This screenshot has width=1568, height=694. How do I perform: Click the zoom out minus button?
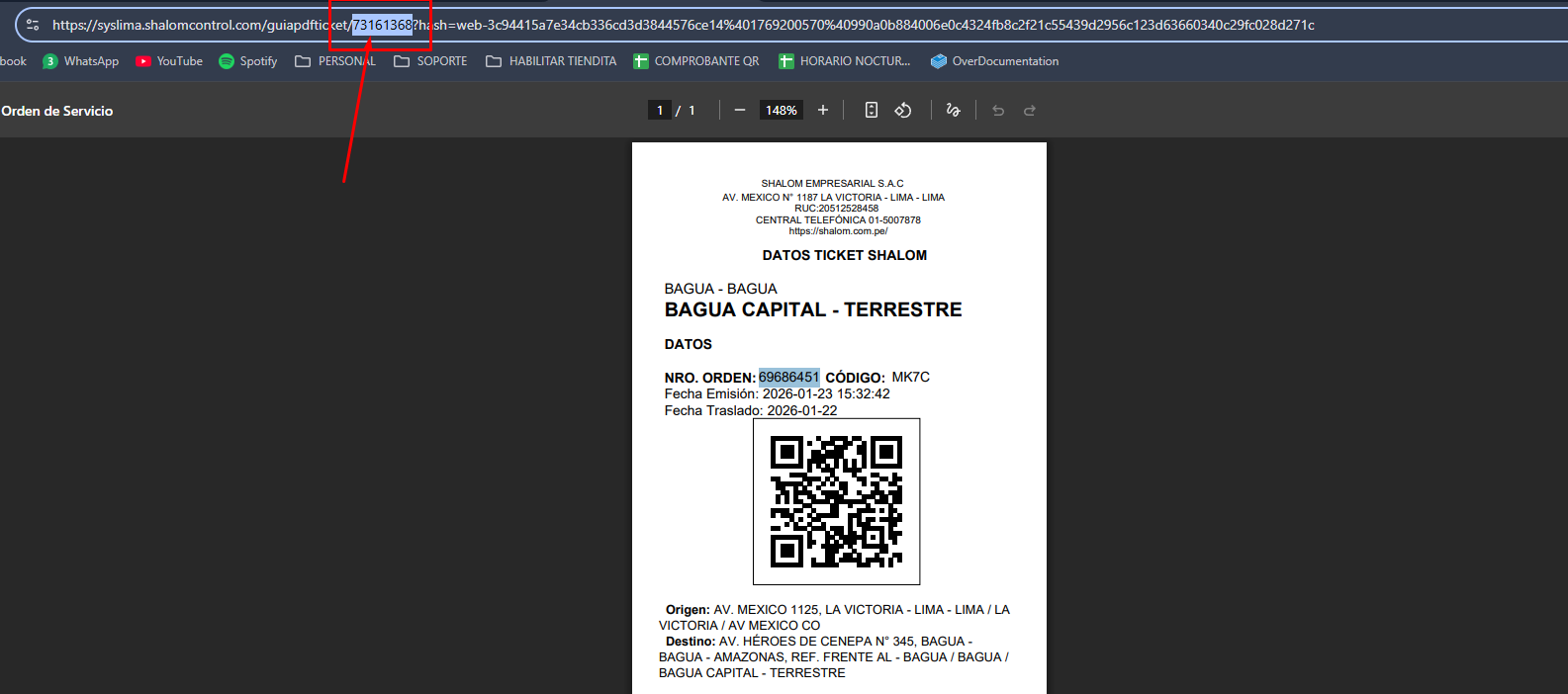739,111
